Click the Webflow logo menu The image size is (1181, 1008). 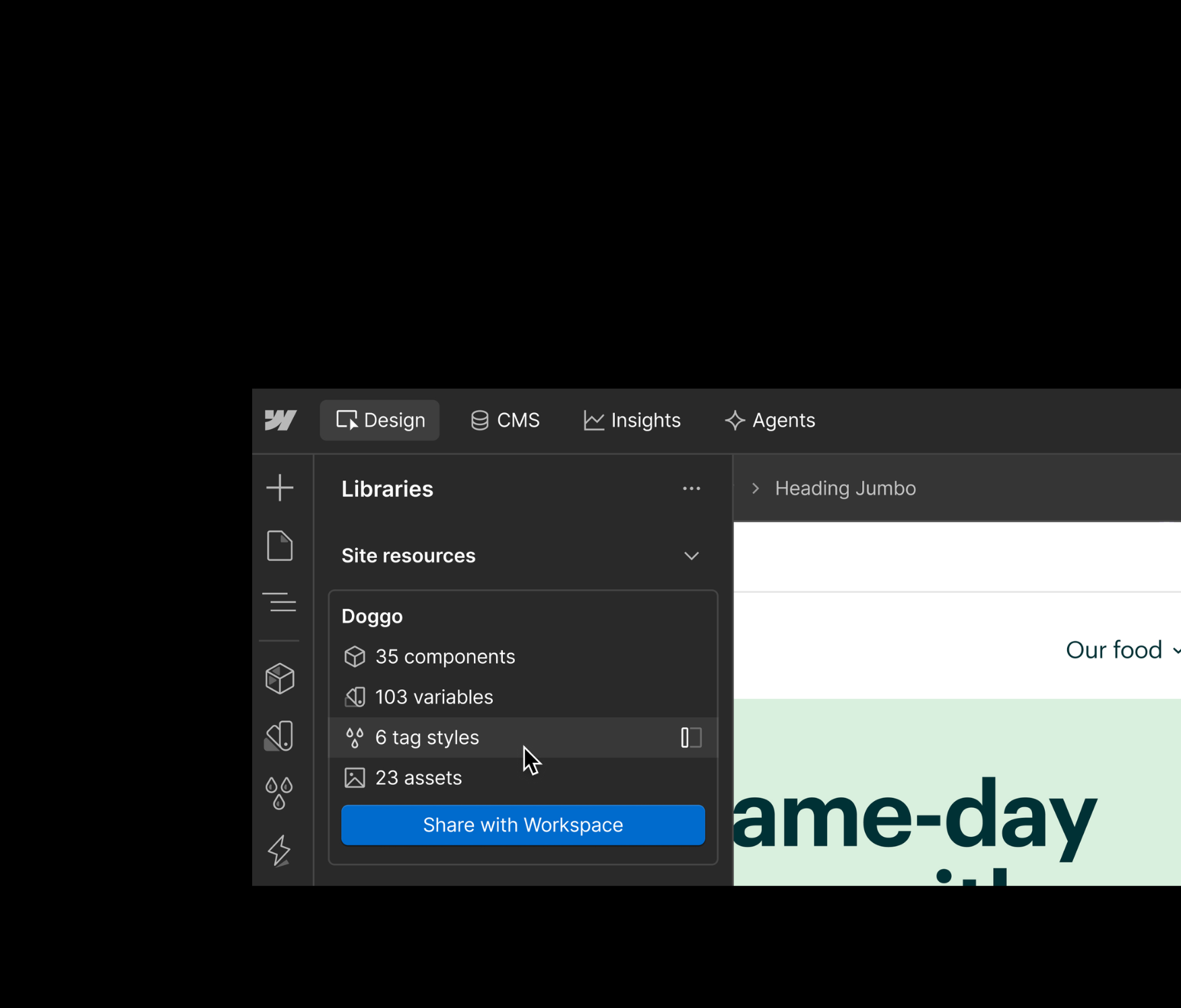(x=280, y=420)
